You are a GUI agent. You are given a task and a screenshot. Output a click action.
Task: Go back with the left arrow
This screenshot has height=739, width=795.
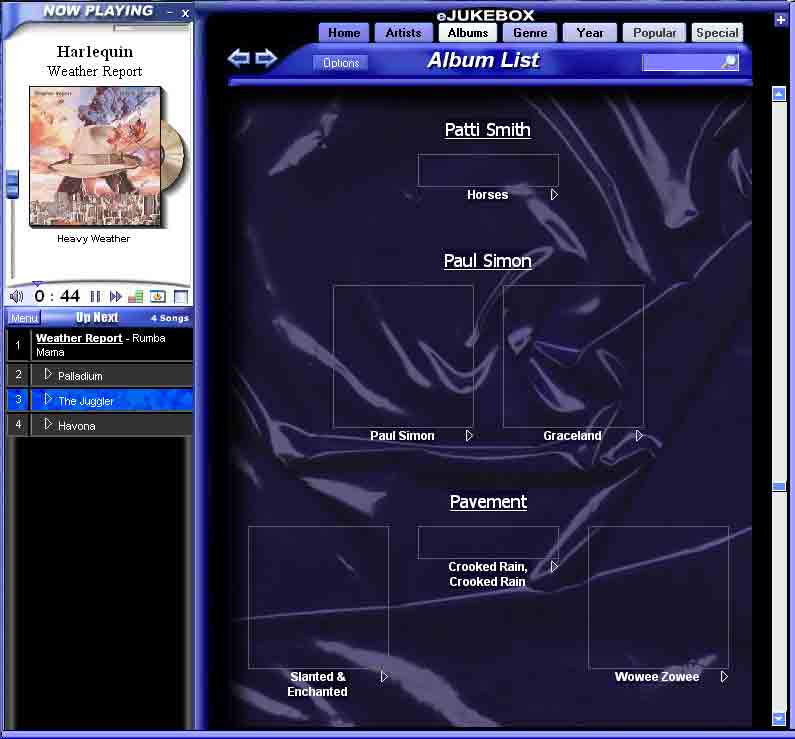239,58
